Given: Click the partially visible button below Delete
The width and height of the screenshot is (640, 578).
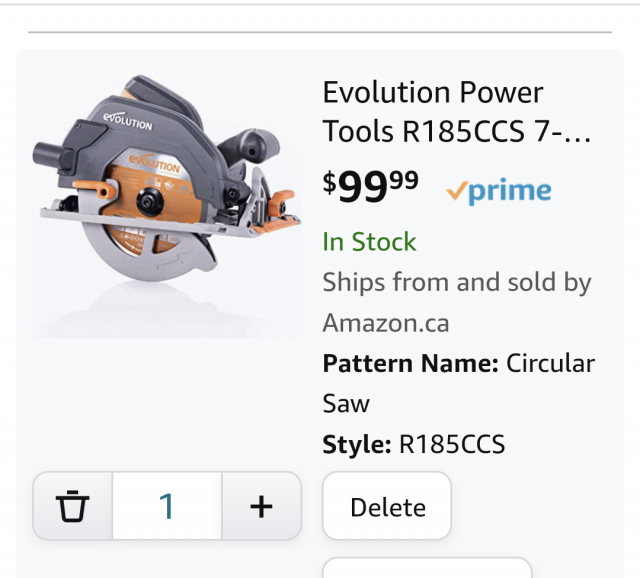Looking at the screenshot, I should [427, 568].
